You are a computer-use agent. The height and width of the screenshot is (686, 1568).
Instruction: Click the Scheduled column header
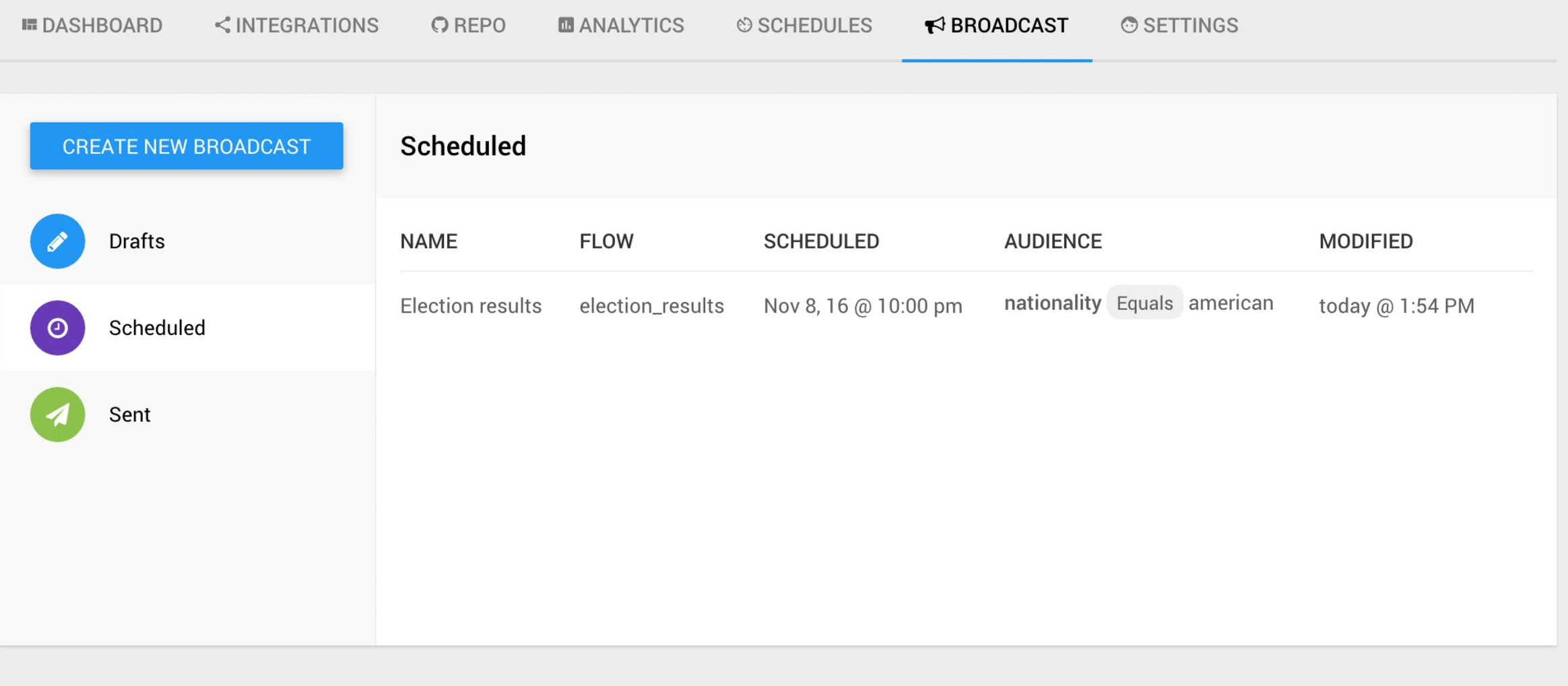tap(821, 241)
